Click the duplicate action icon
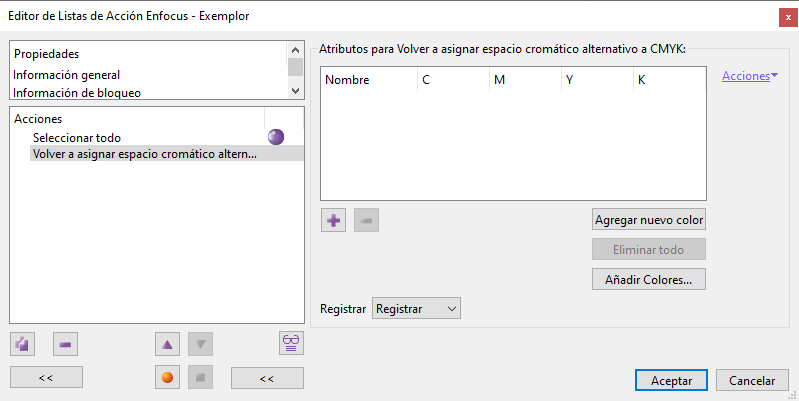799x401 pixels. 22,344
